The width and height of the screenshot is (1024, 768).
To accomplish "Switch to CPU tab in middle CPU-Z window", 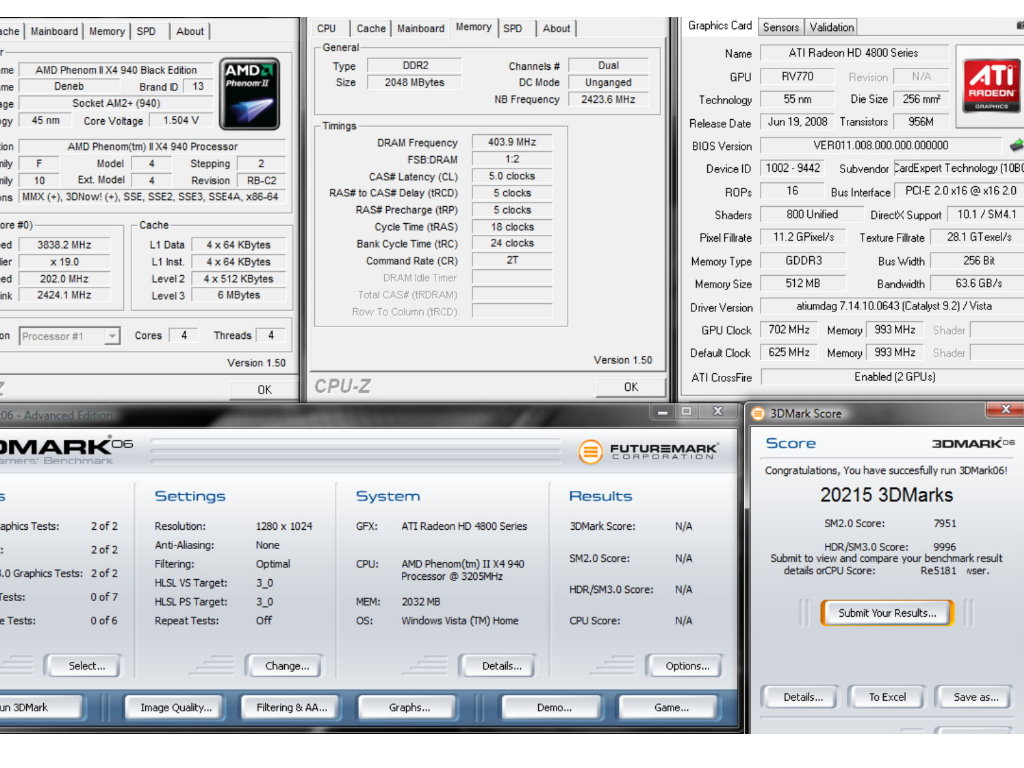I will (327, 29).
